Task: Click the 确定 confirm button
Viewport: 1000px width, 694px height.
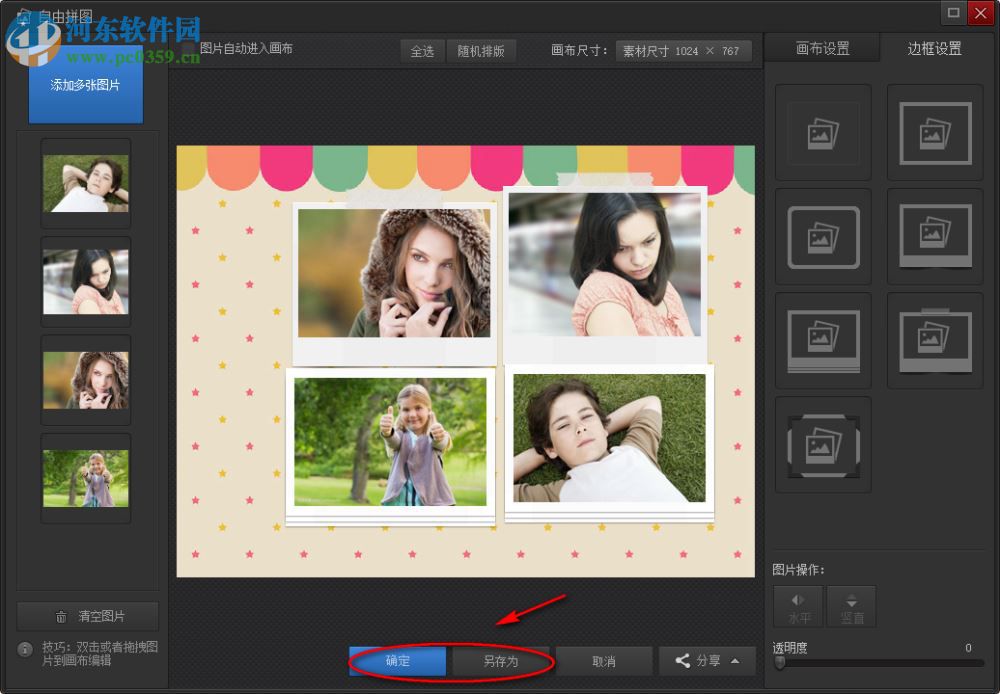Action: pyautogui.click(x=397, y=661)
